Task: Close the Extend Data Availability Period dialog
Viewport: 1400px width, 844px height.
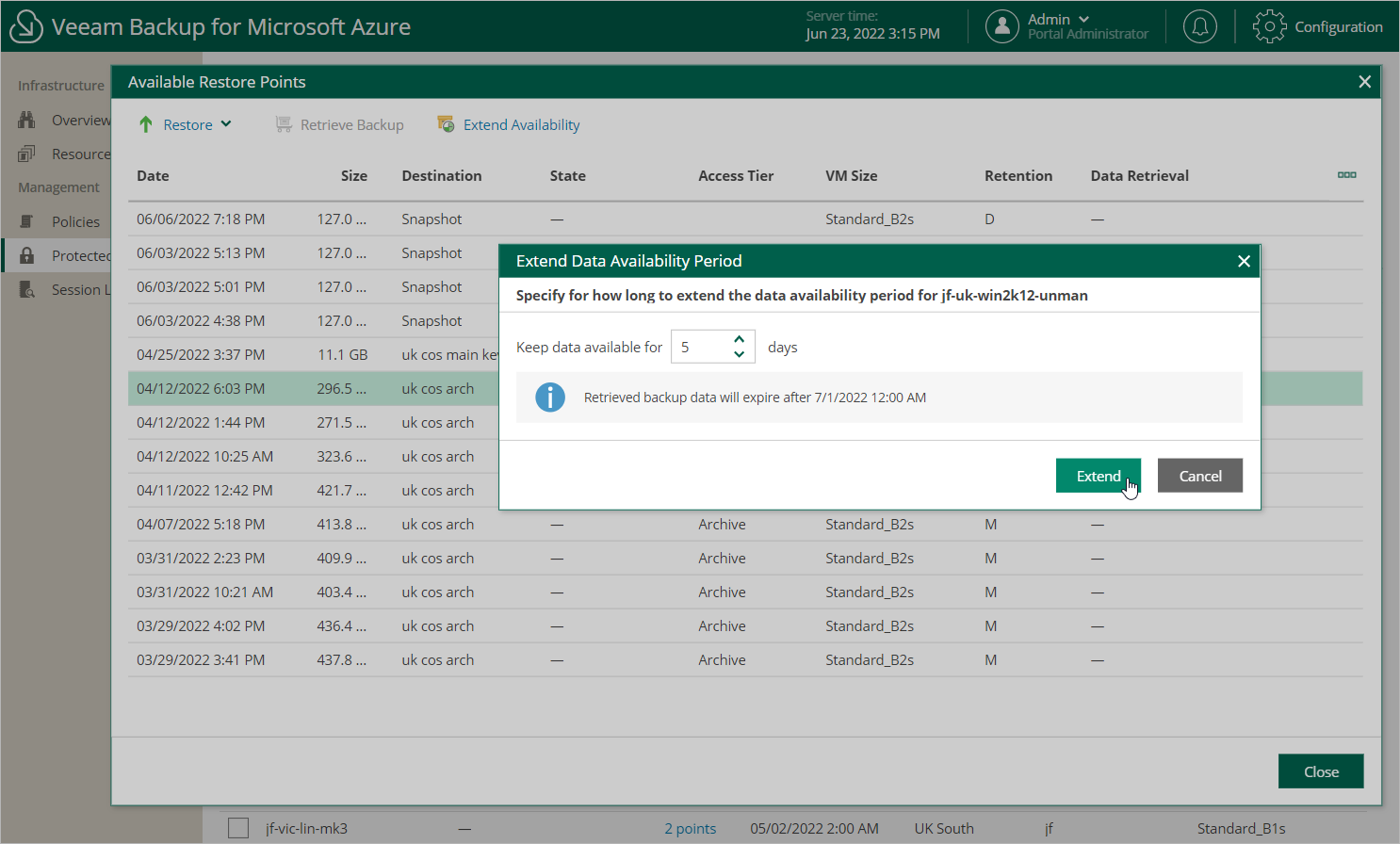Action: pos(1244,261)
